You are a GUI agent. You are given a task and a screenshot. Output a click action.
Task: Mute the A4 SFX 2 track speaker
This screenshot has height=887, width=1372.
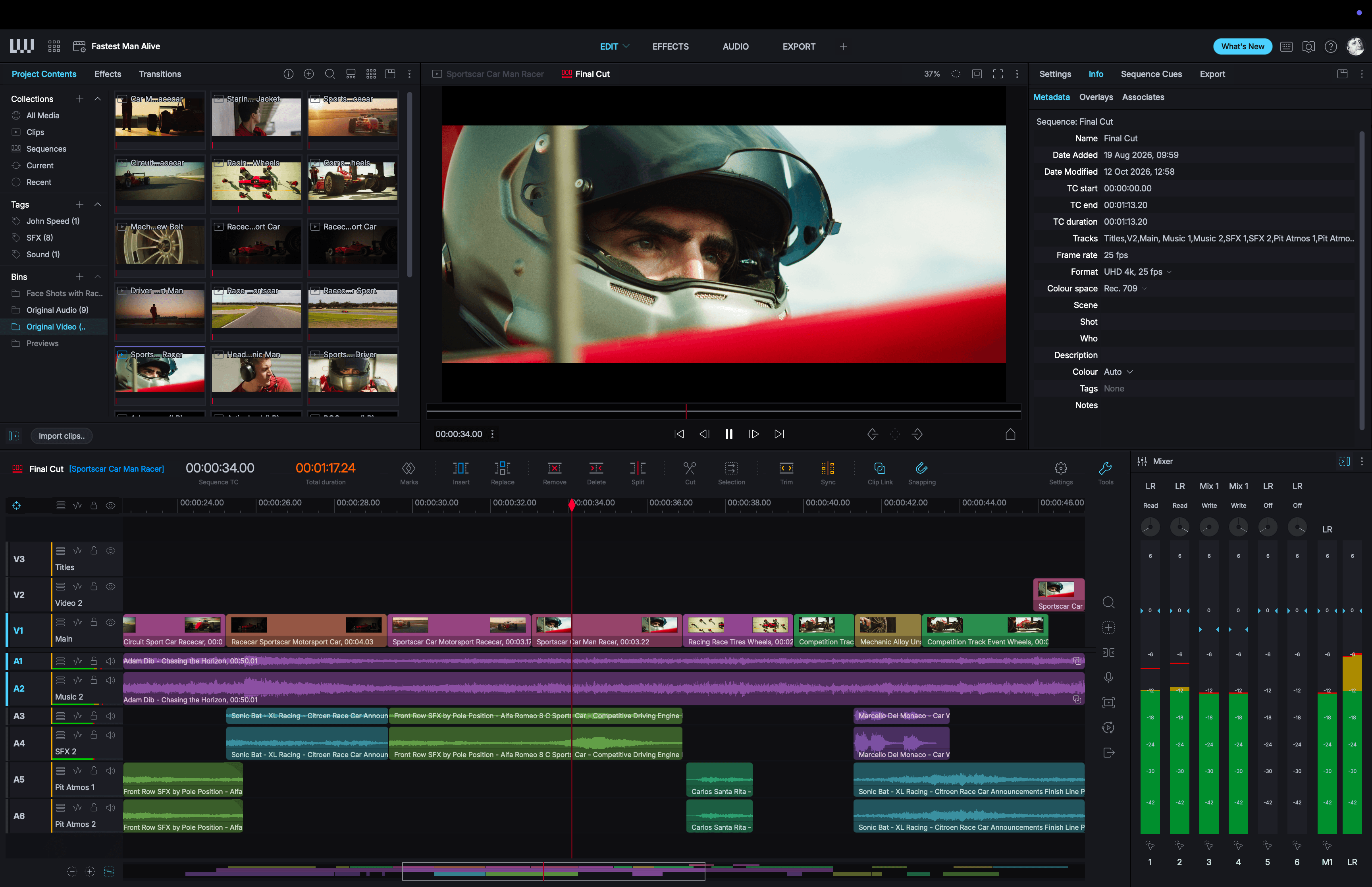point(110,735)
